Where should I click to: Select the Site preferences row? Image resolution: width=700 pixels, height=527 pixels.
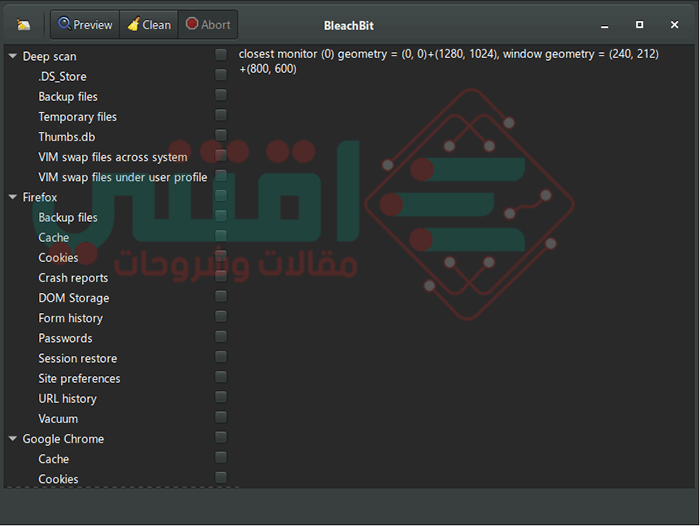(x=79, y=379)
